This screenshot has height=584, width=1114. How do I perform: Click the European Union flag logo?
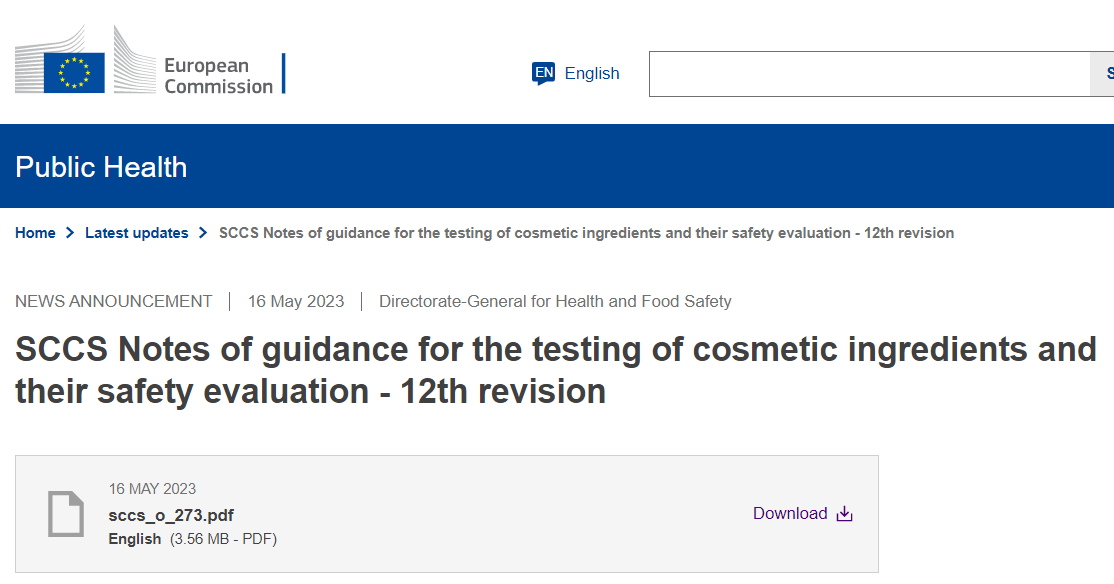point(74,73)
